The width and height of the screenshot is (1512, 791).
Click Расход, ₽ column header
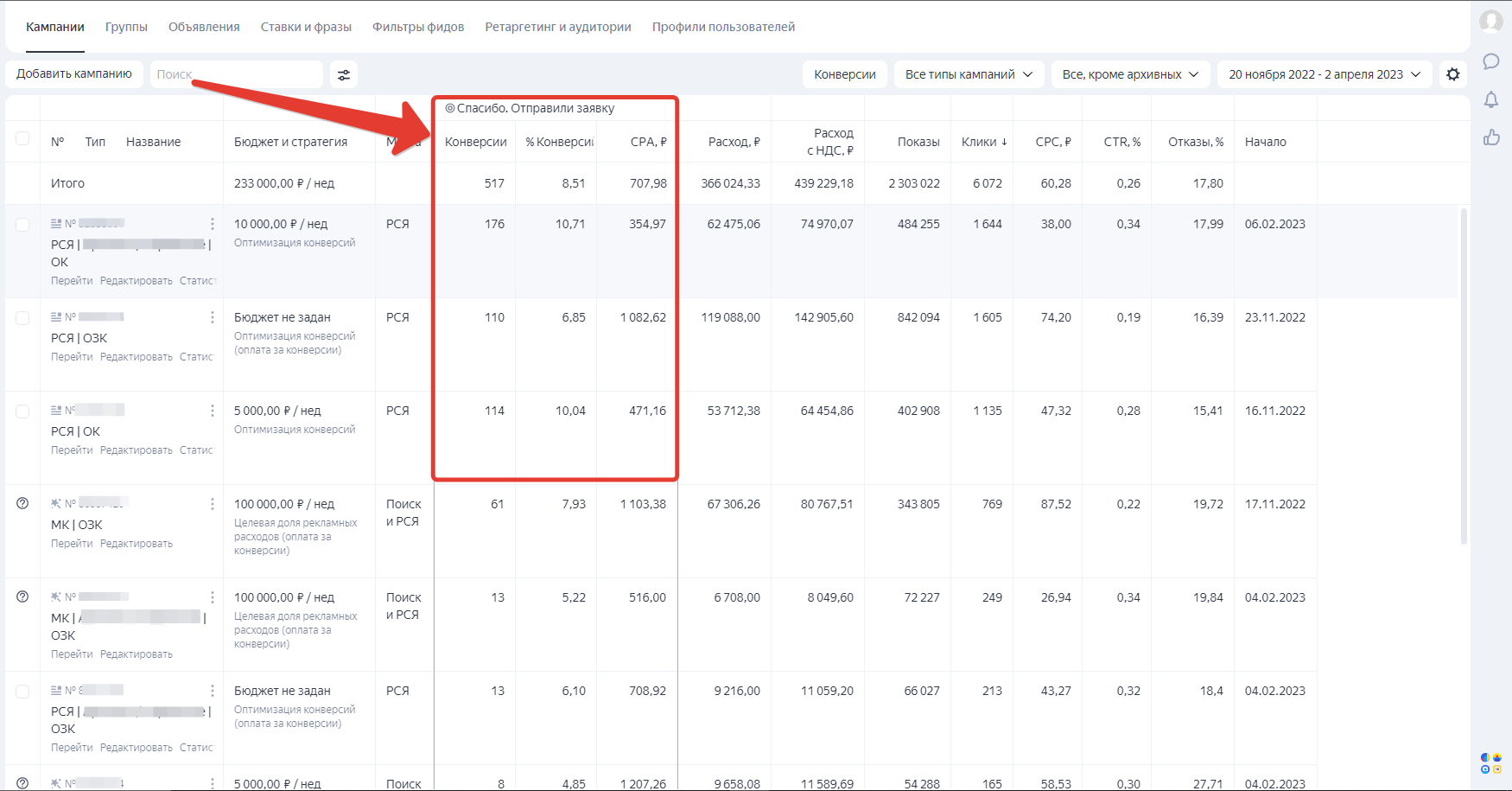click(x=734, y=142)
